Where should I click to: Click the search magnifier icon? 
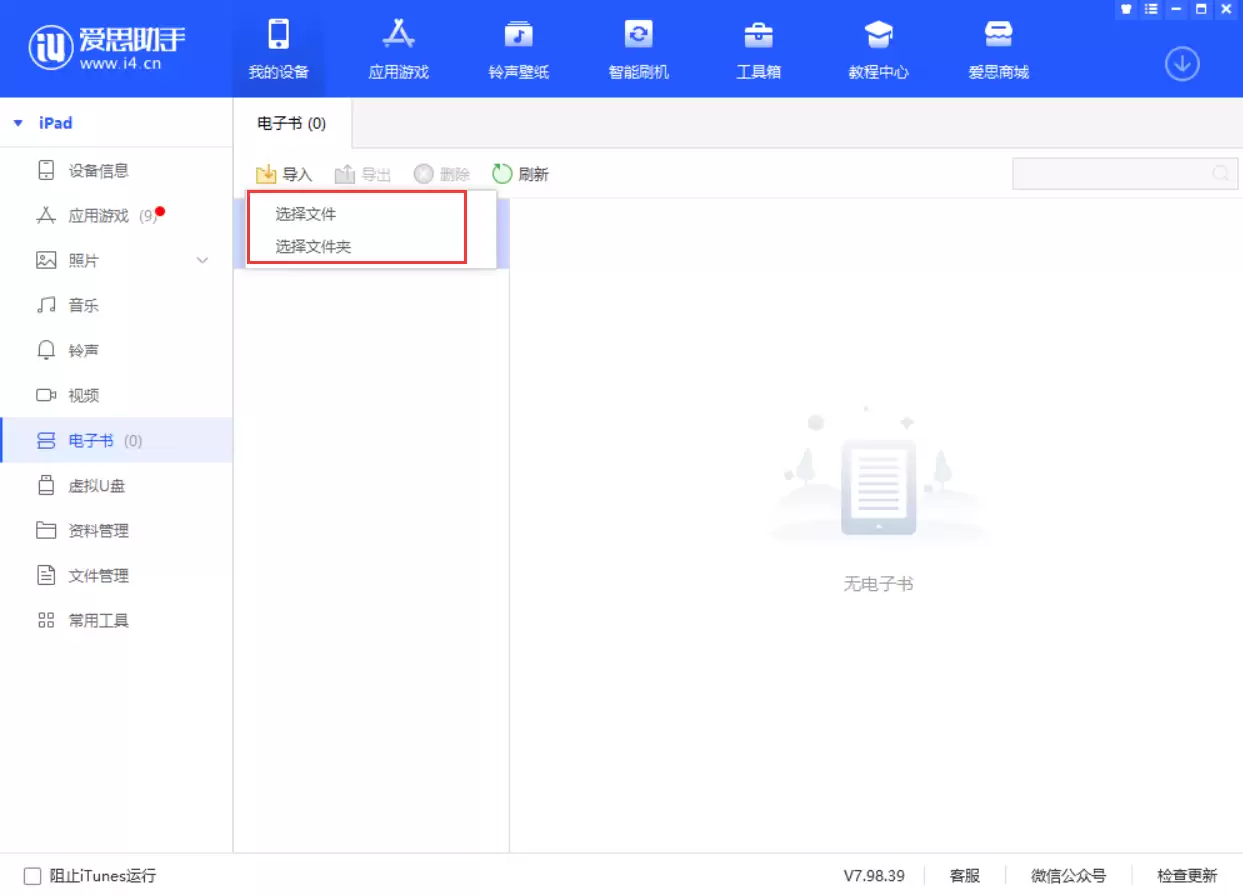tap(1221, 174)
